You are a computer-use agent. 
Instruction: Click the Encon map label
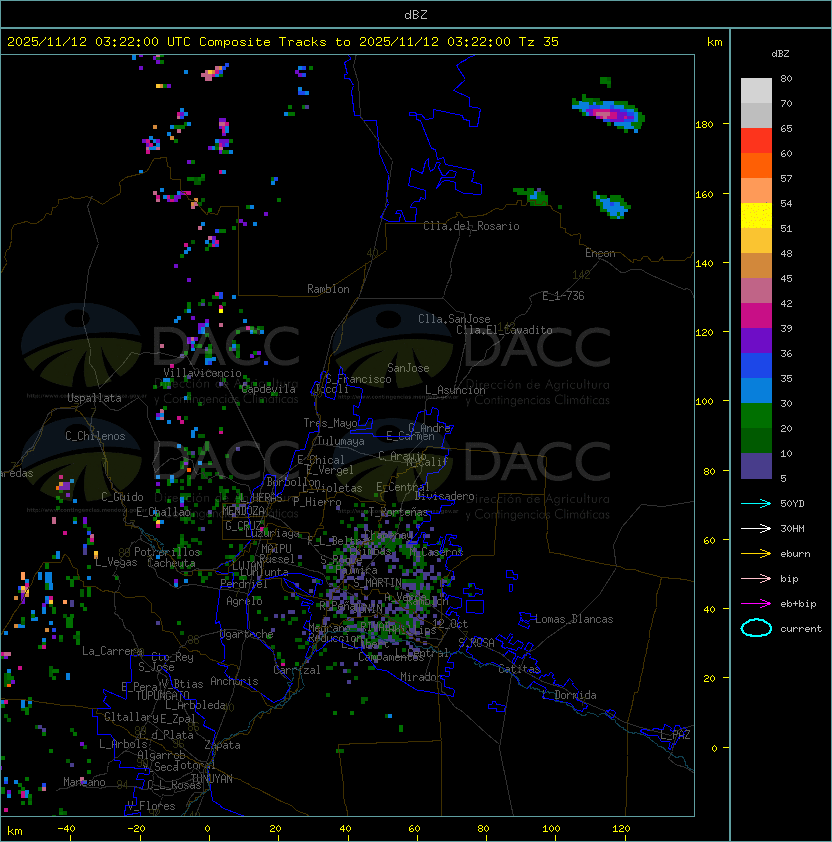[600, 253]
